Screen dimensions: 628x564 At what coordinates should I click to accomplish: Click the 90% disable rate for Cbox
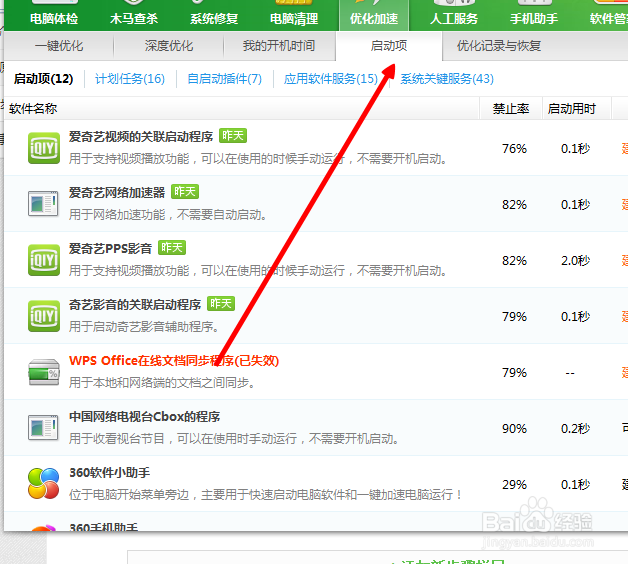point(514,429)
